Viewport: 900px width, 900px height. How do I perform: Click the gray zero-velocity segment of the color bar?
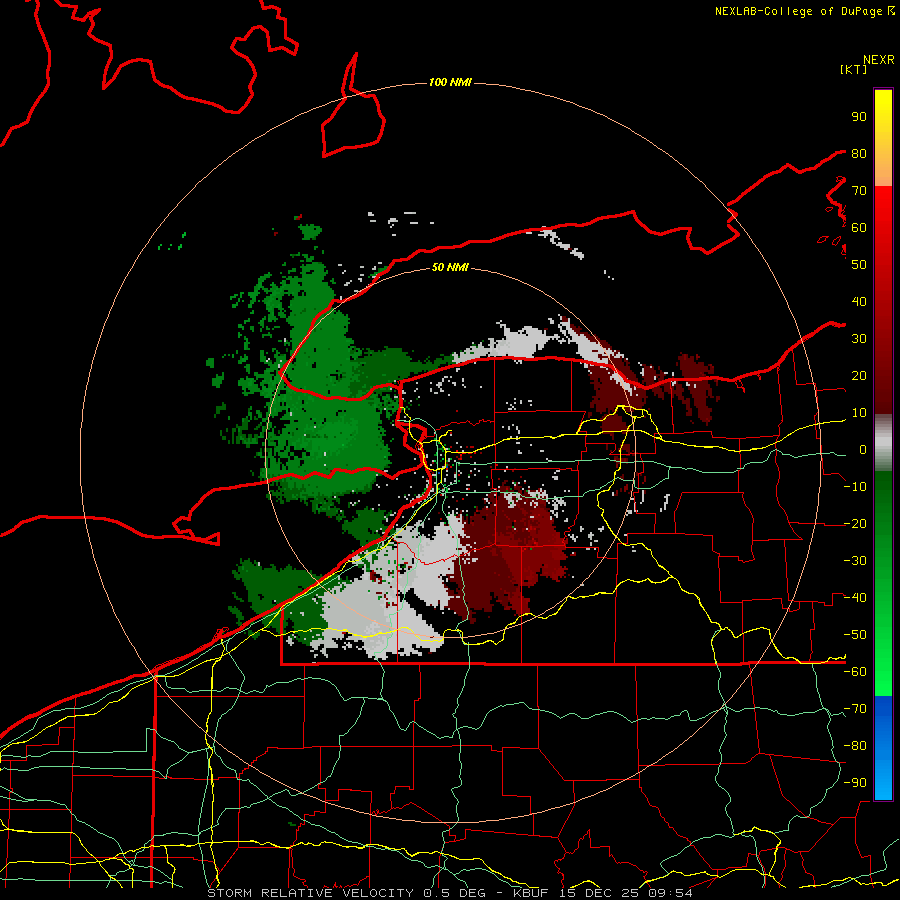[883, 442]
